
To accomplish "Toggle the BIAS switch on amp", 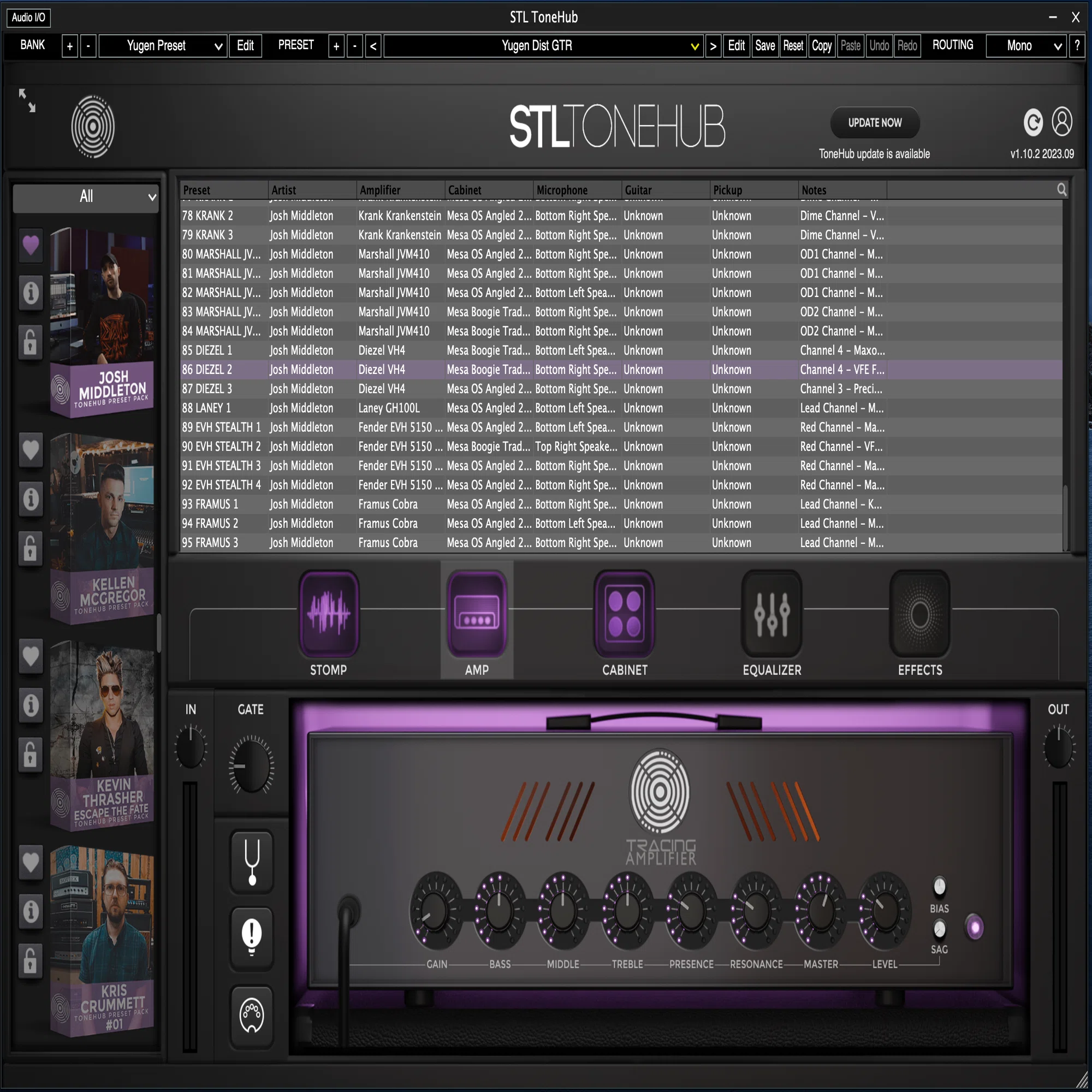I will tap(939, 886).
